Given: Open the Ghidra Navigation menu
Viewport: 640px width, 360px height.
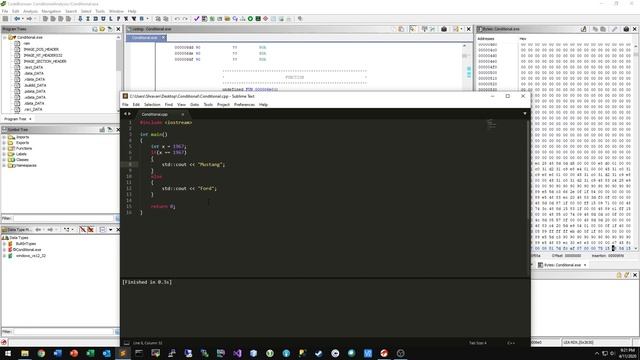Looking at the screenshot, I should [51, 11].
